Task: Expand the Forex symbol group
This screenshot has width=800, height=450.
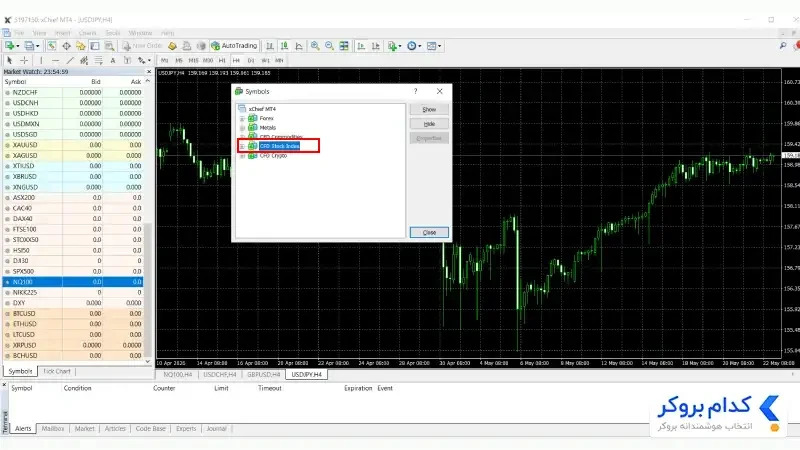Action: click(x=242, y=118)
